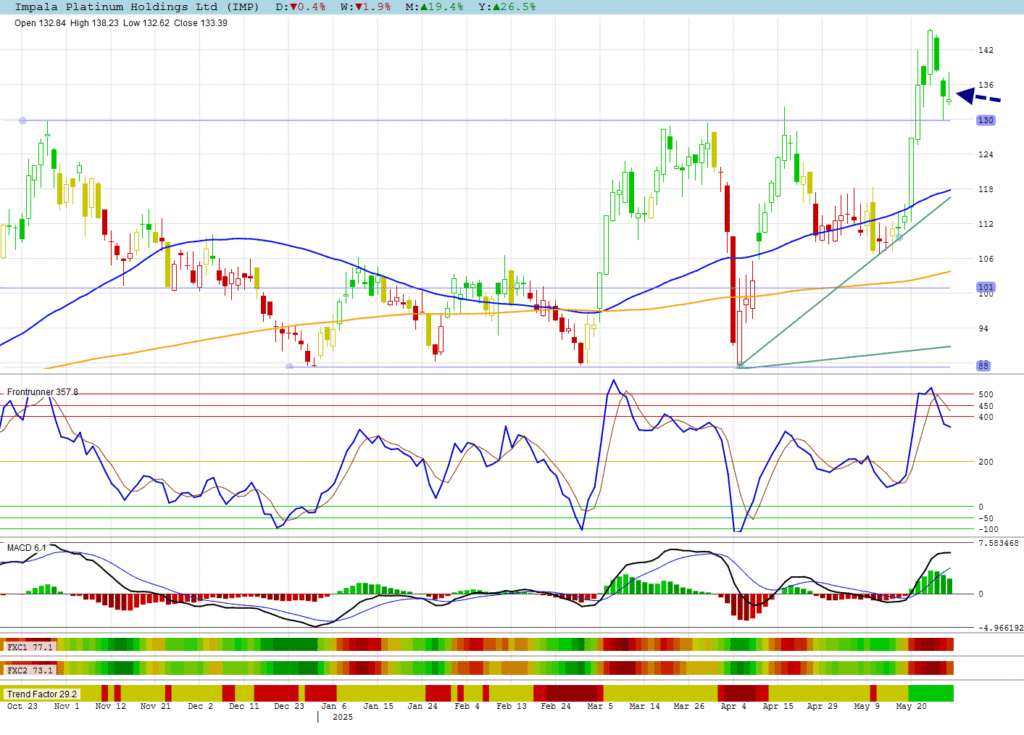The image size is (1024, 735).
Task: Click the Nov 1 date label
Action: 67,706
